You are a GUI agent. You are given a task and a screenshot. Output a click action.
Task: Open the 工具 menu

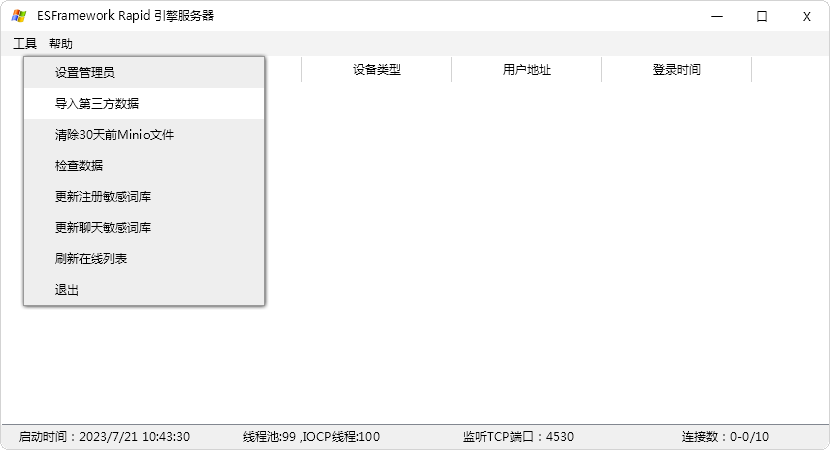coord(25,44)
